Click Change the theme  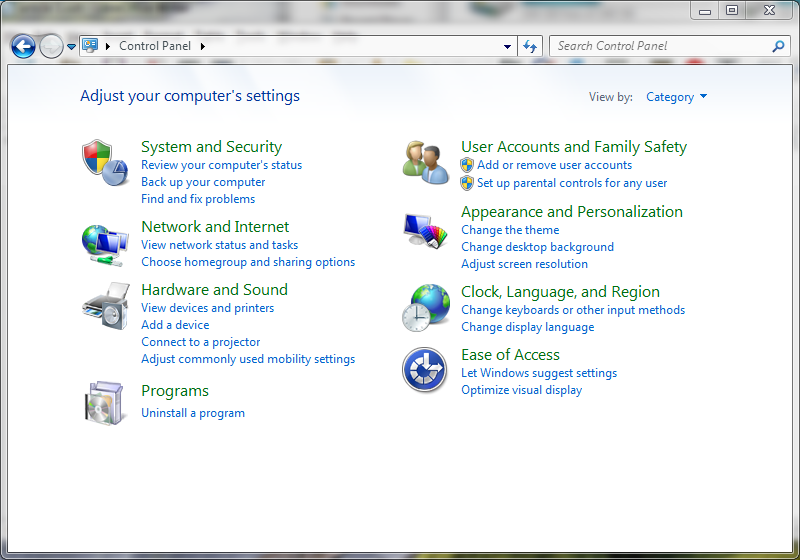click(x=510, y=230)
